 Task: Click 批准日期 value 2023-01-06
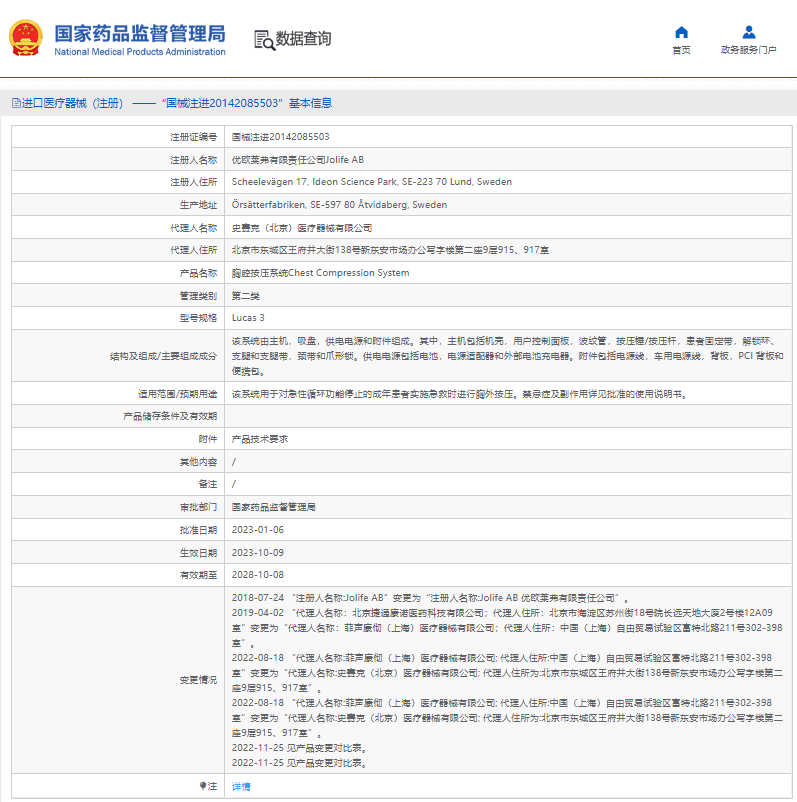tap(258, 530)
